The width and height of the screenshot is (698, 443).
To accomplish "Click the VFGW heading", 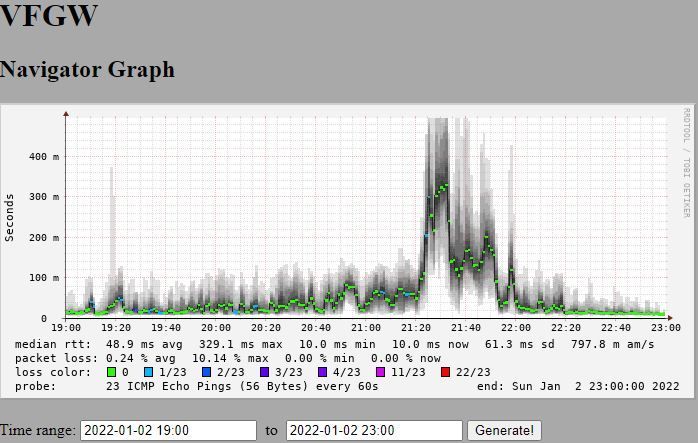I will [48, 15].
